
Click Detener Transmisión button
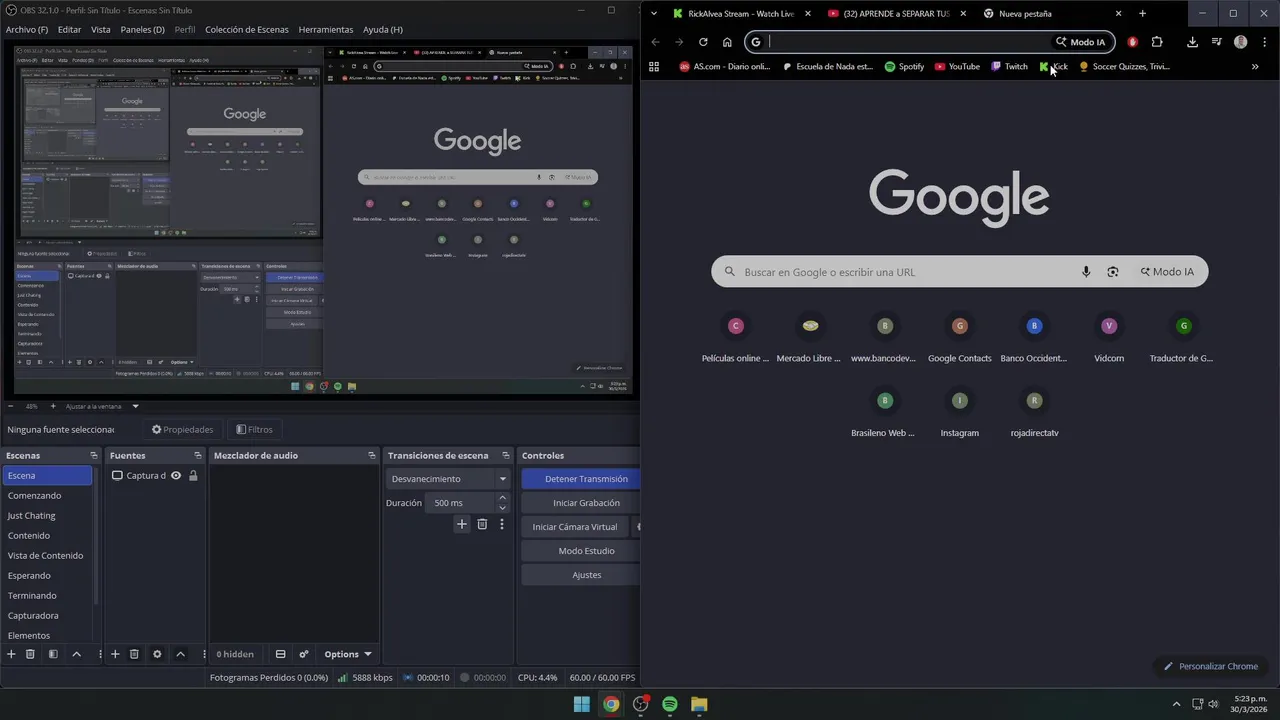[581, 479]
